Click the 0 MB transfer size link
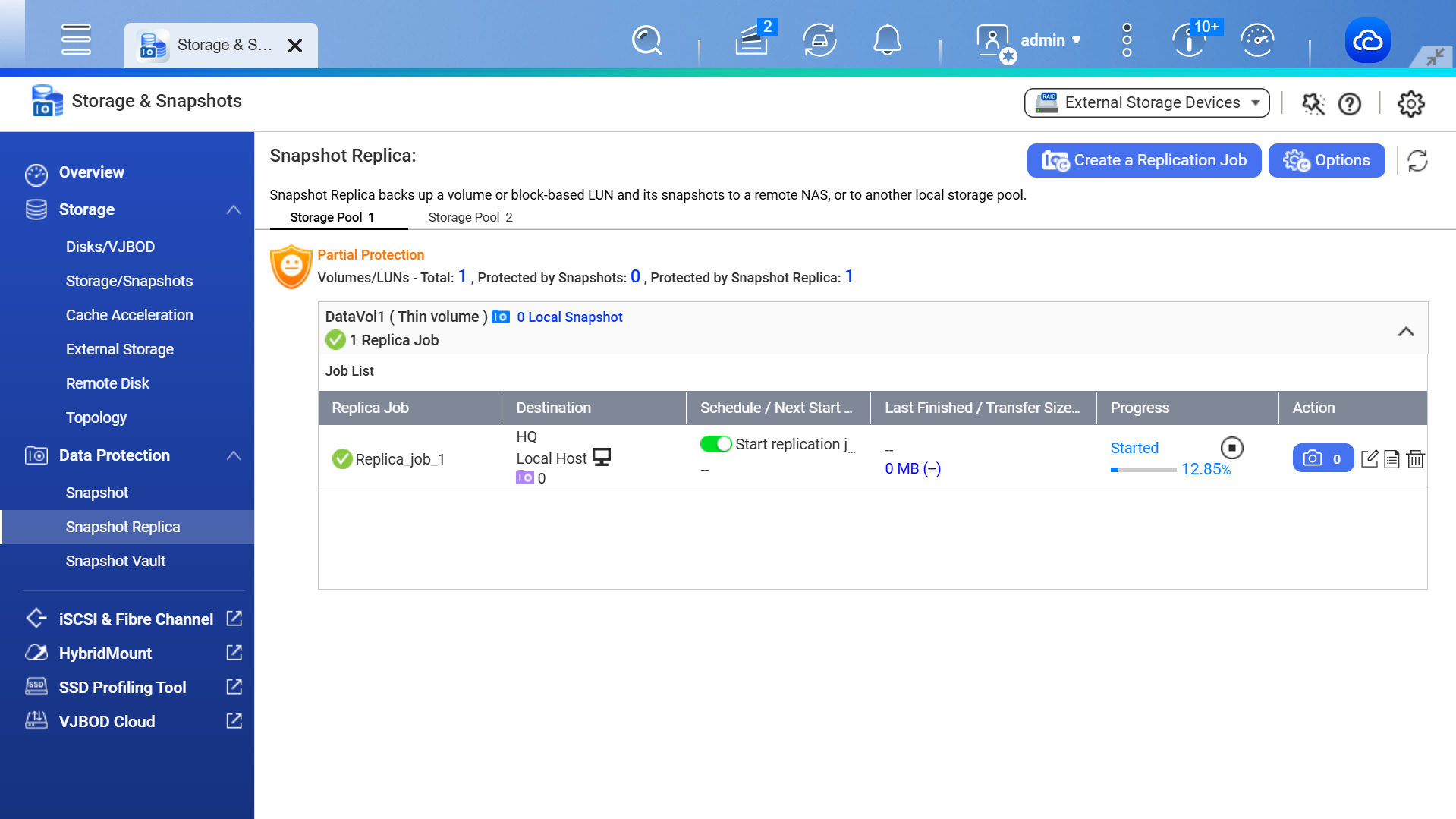The image size is (1456, 819). (913, 468)
